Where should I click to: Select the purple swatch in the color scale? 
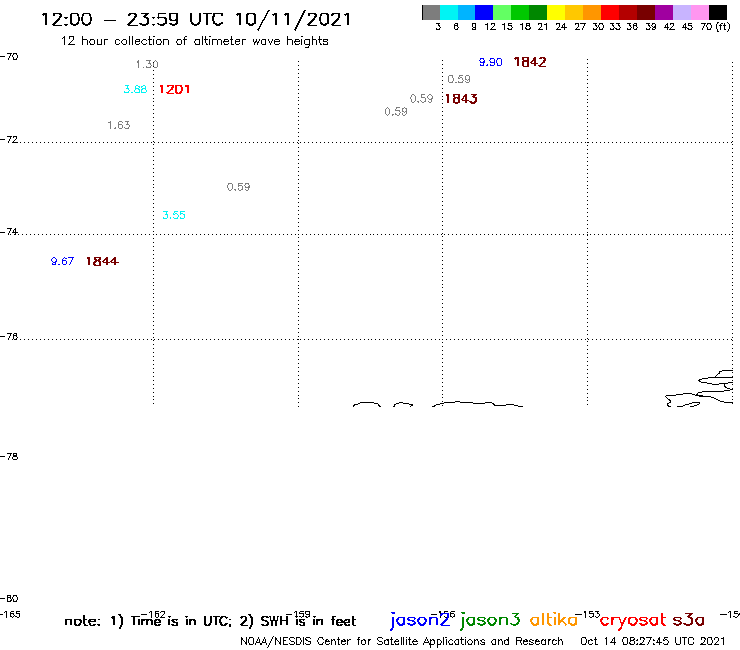click(x=664, y=12)
